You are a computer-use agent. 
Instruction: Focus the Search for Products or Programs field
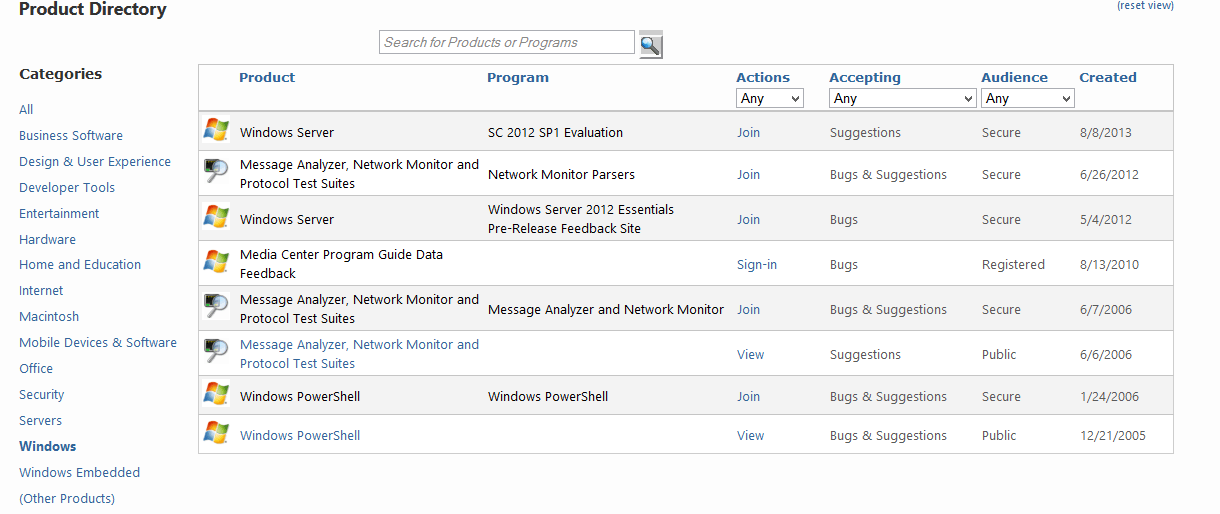click(x=506, y=42)
